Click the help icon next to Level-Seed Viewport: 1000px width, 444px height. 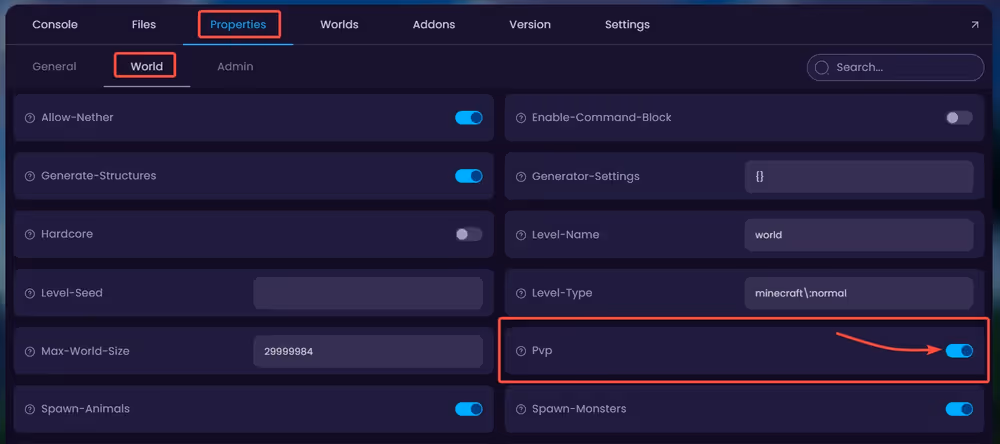tap(30, 293)
